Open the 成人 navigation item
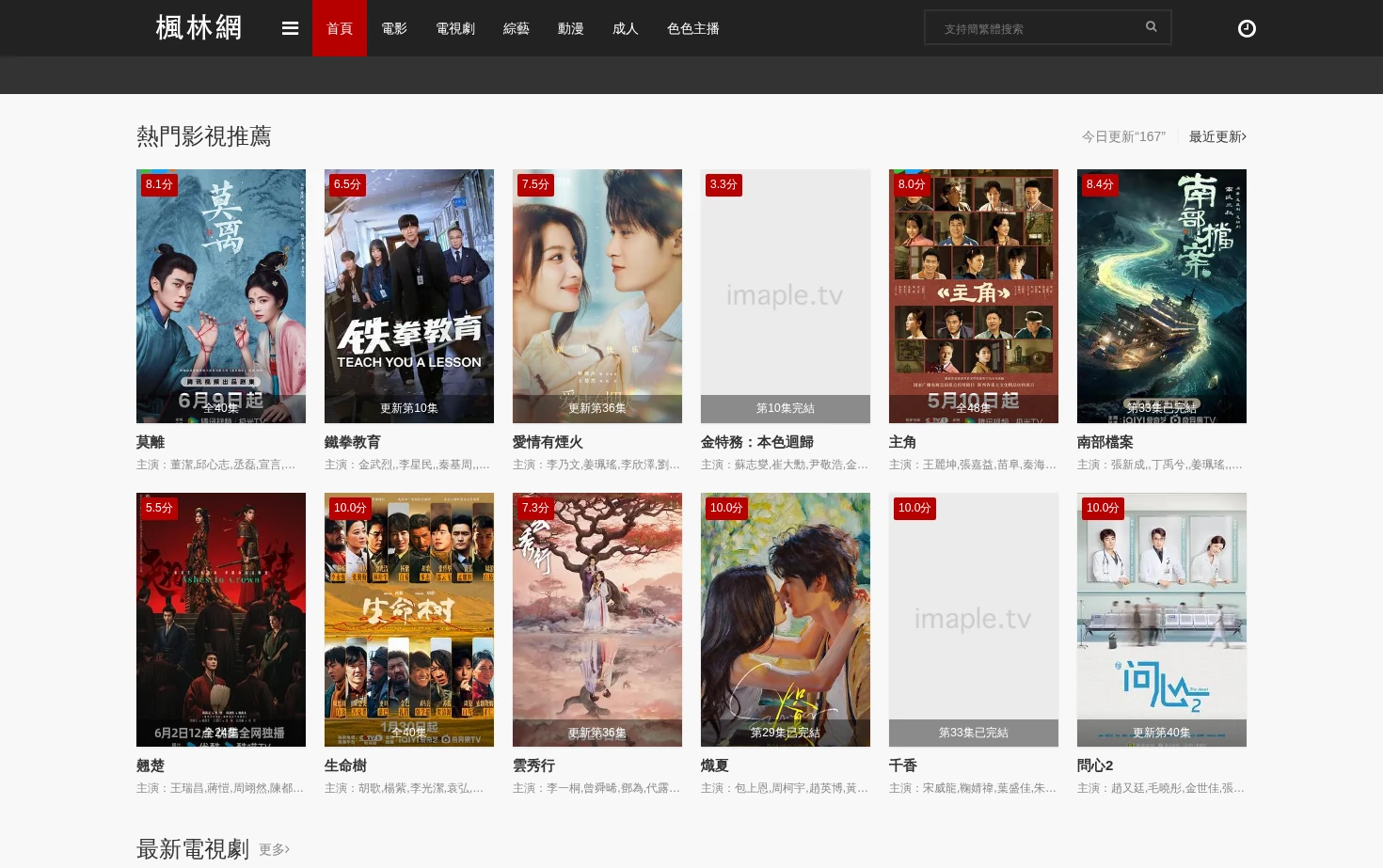Viewport: 1383px width, 868px height. pyautogui.click(x=626, y=28)
